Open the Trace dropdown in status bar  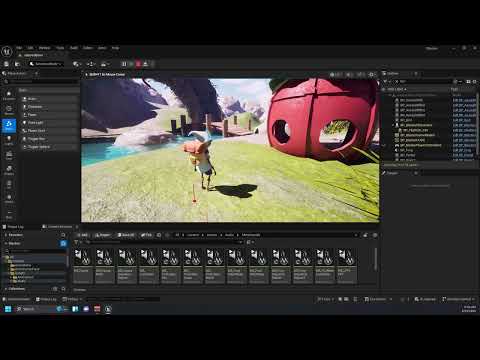pyautogui.click(x=325, y=299)
